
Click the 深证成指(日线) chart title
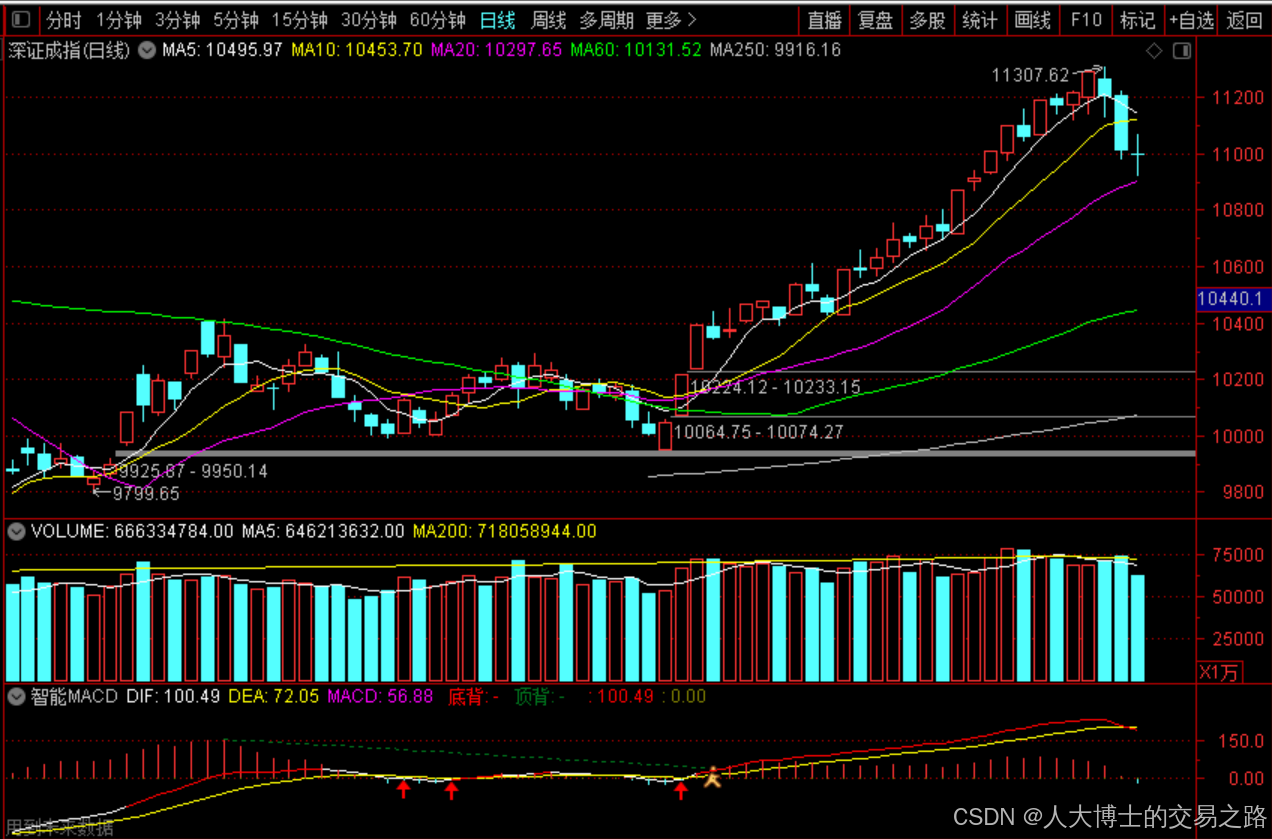click(69, 50)
